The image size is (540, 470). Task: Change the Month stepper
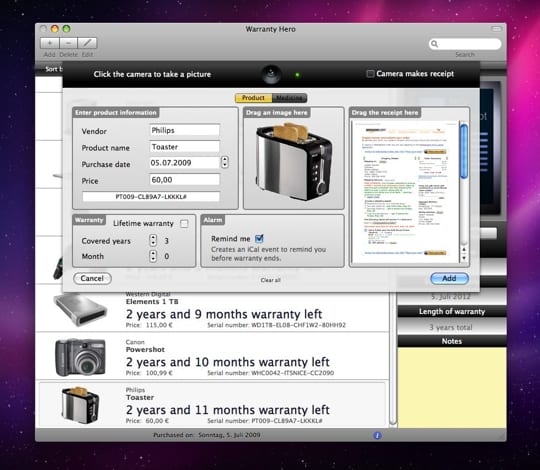(x=153, y=256)
